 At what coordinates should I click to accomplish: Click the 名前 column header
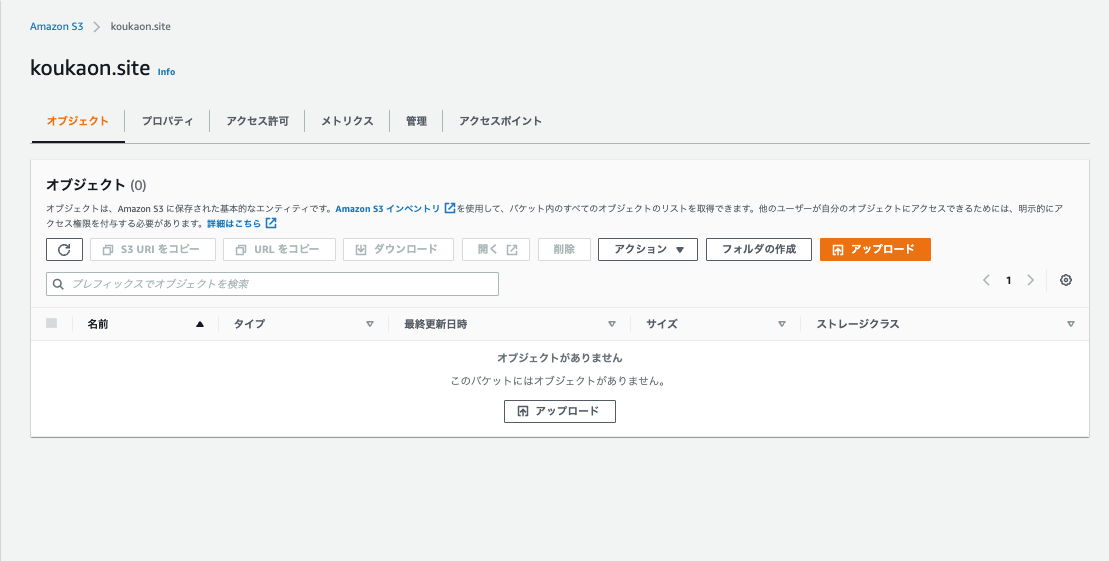98,324
